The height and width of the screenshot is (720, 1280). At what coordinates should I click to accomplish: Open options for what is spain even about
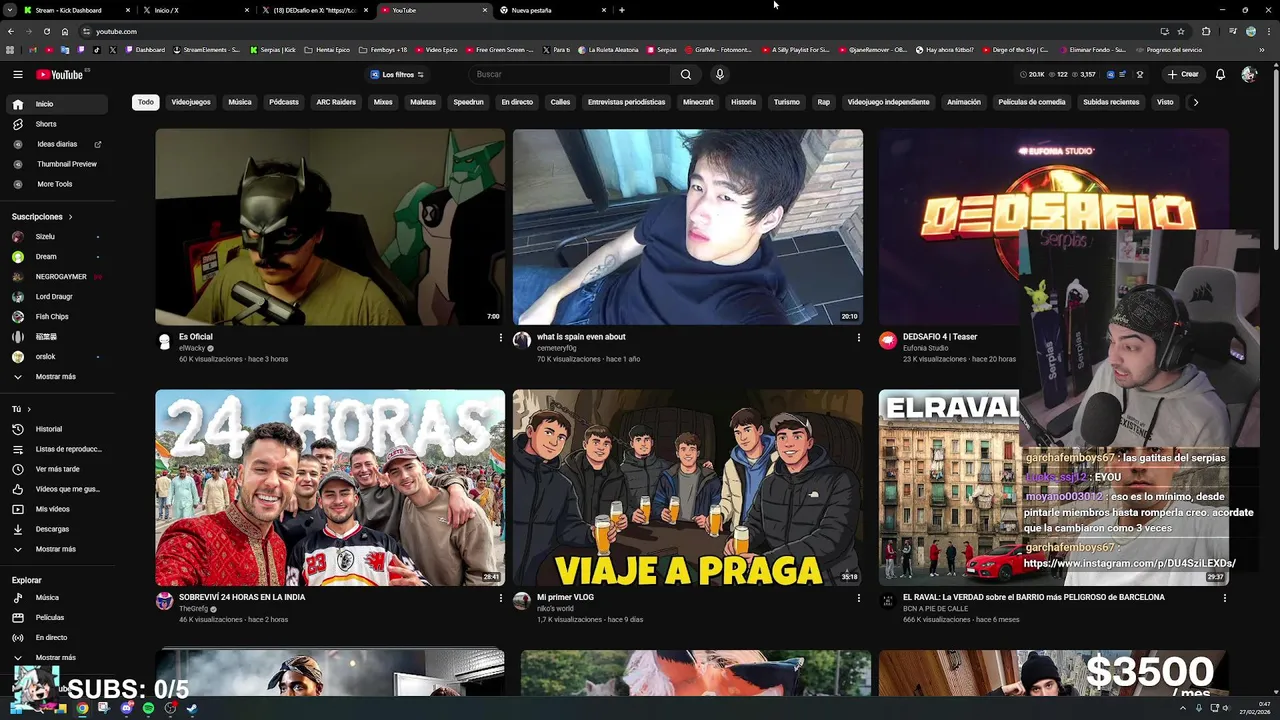pyautogui.click(x=858, y=337)
